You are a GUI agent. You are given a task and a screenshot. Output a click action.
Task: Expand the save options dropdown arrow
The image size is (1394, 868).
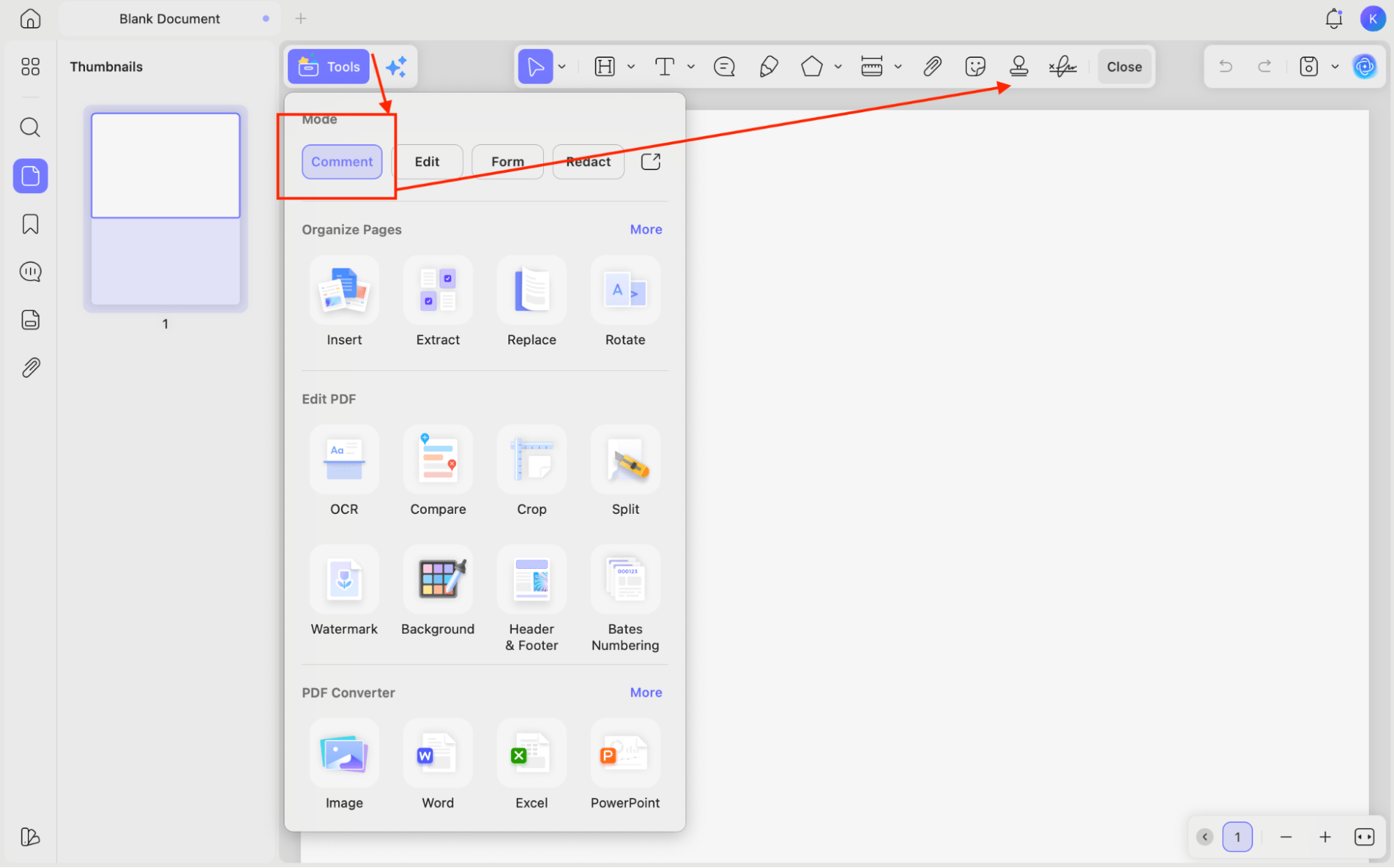point(1334,67)
